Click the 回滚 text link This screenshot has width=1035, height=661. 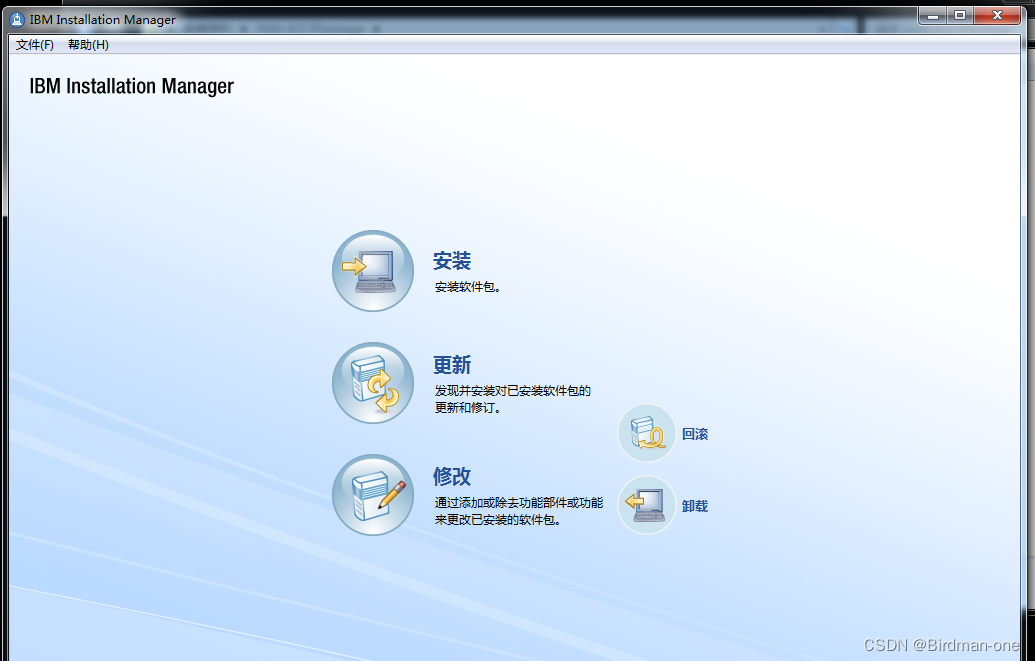tap(695, 434)
